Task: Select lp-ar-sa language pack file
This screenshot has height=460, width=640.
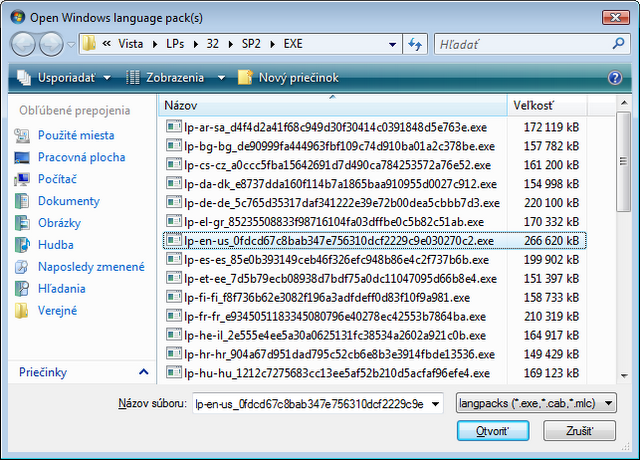Action: click(374, 127)
